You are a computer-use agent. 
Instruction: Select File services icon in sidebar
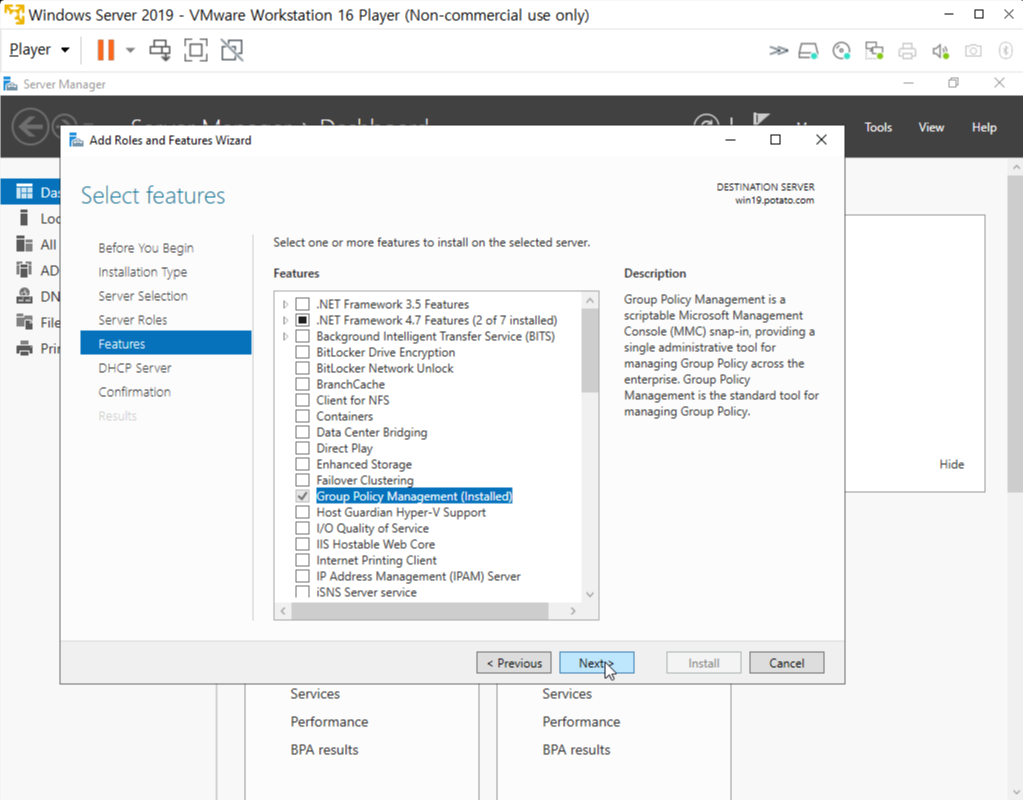tap(24, 322)
